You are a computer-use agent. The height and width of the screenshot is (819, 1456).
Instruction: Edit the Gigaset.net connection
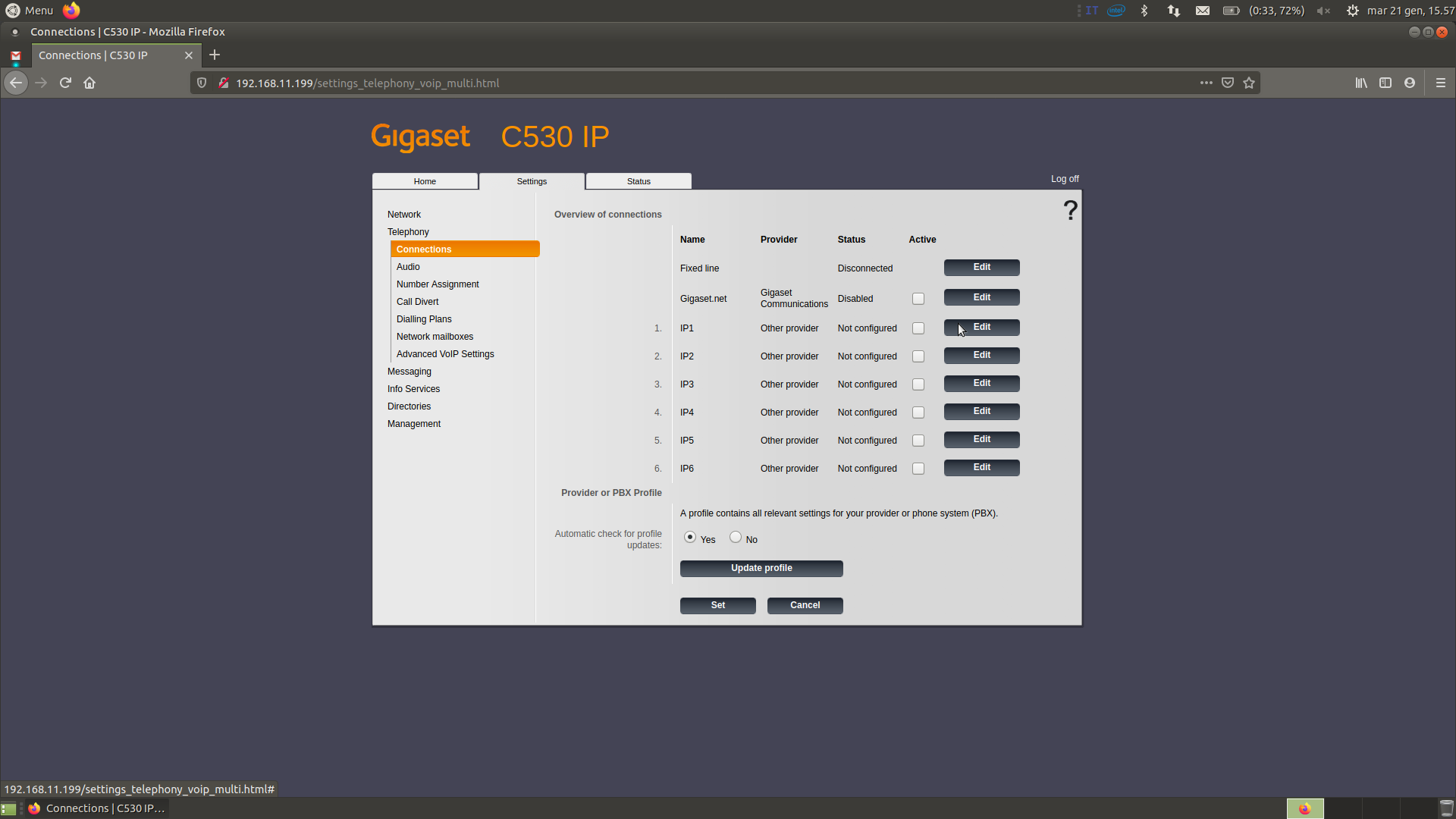pos(981,297)
